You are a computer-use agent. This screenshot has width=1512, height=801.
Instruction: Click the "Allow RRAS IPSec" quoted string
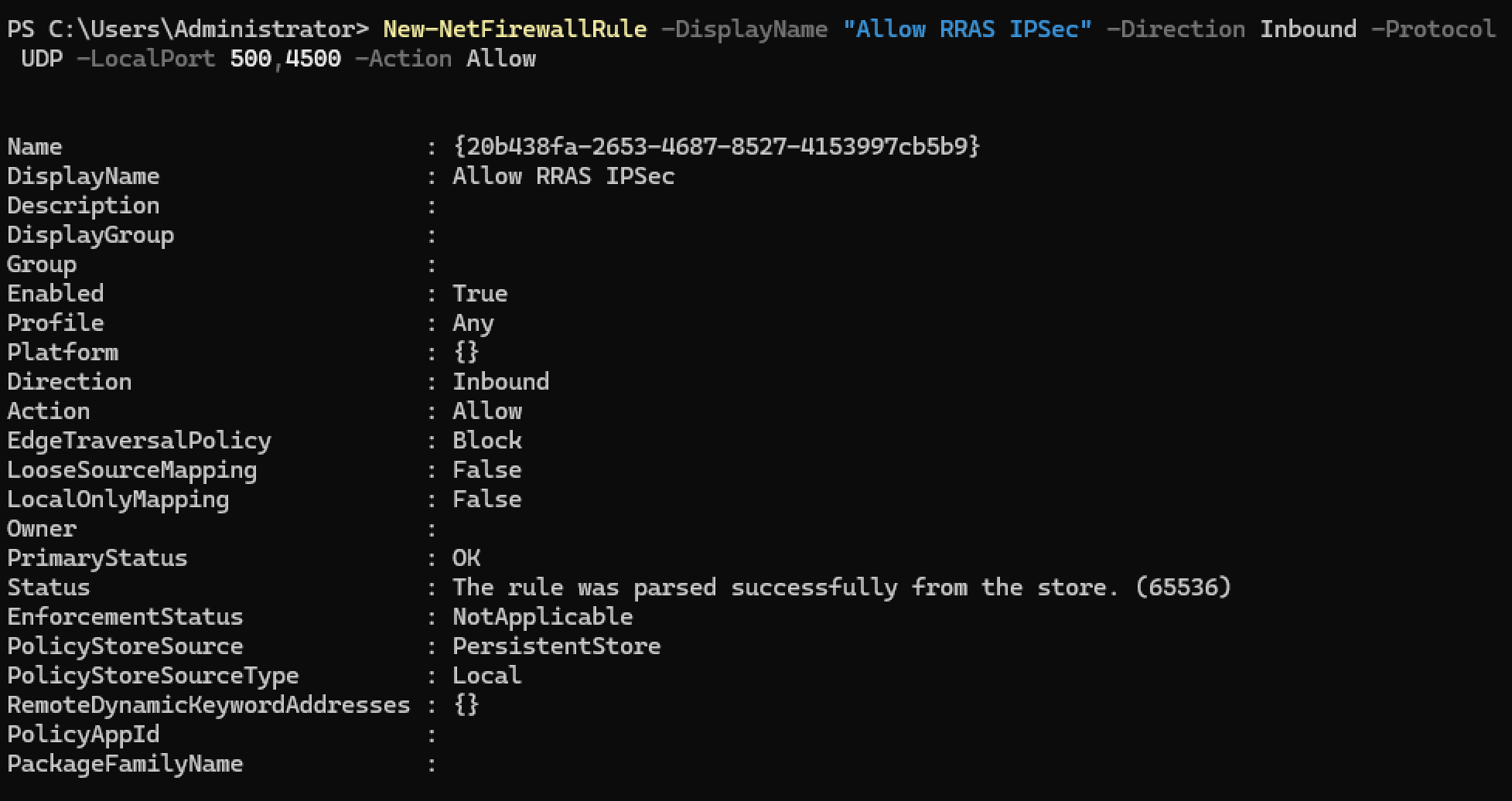(x=967, y=29)
